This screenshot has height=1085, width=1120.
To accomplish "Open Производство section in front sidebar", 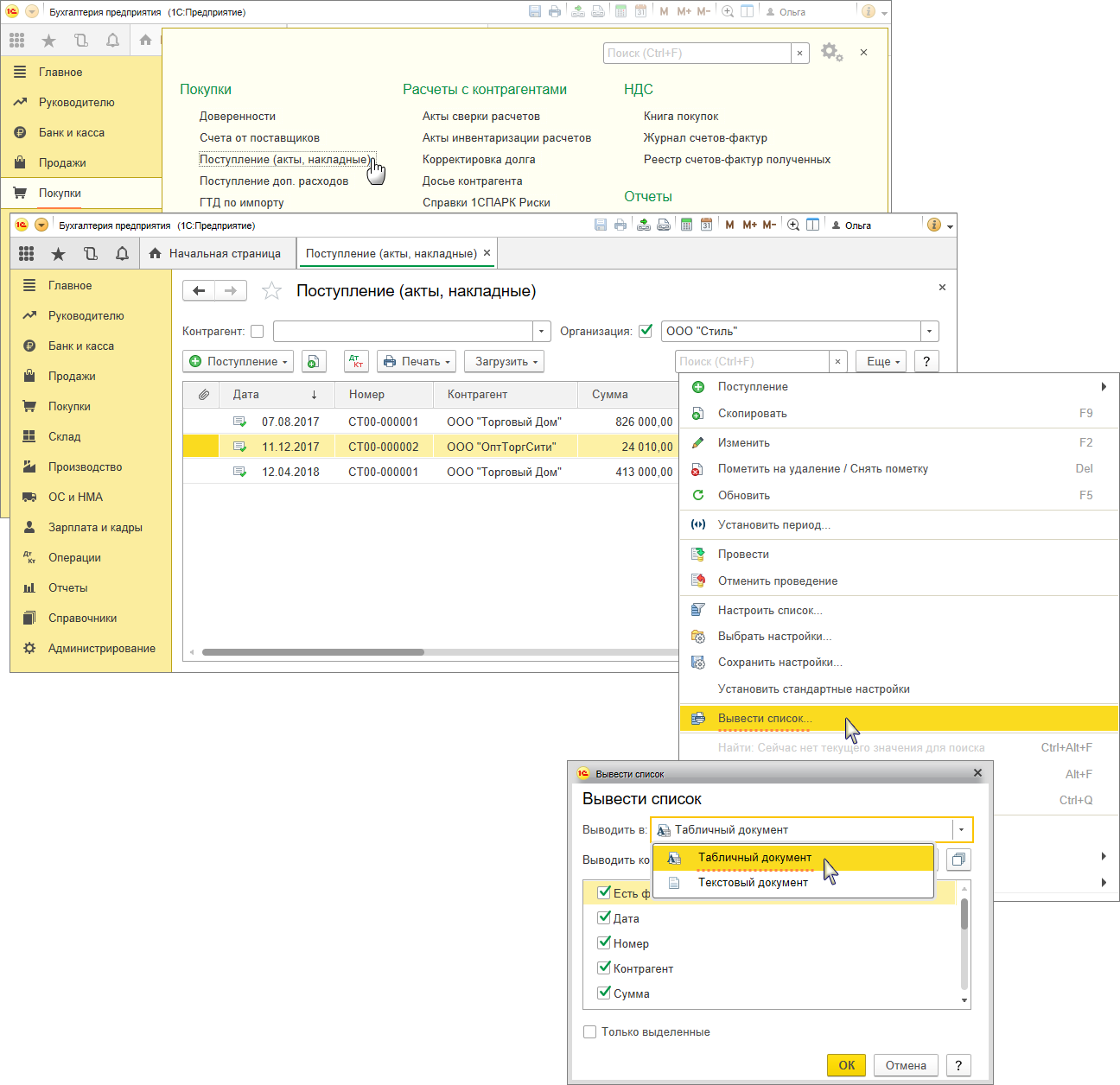I will coord(85,466).
